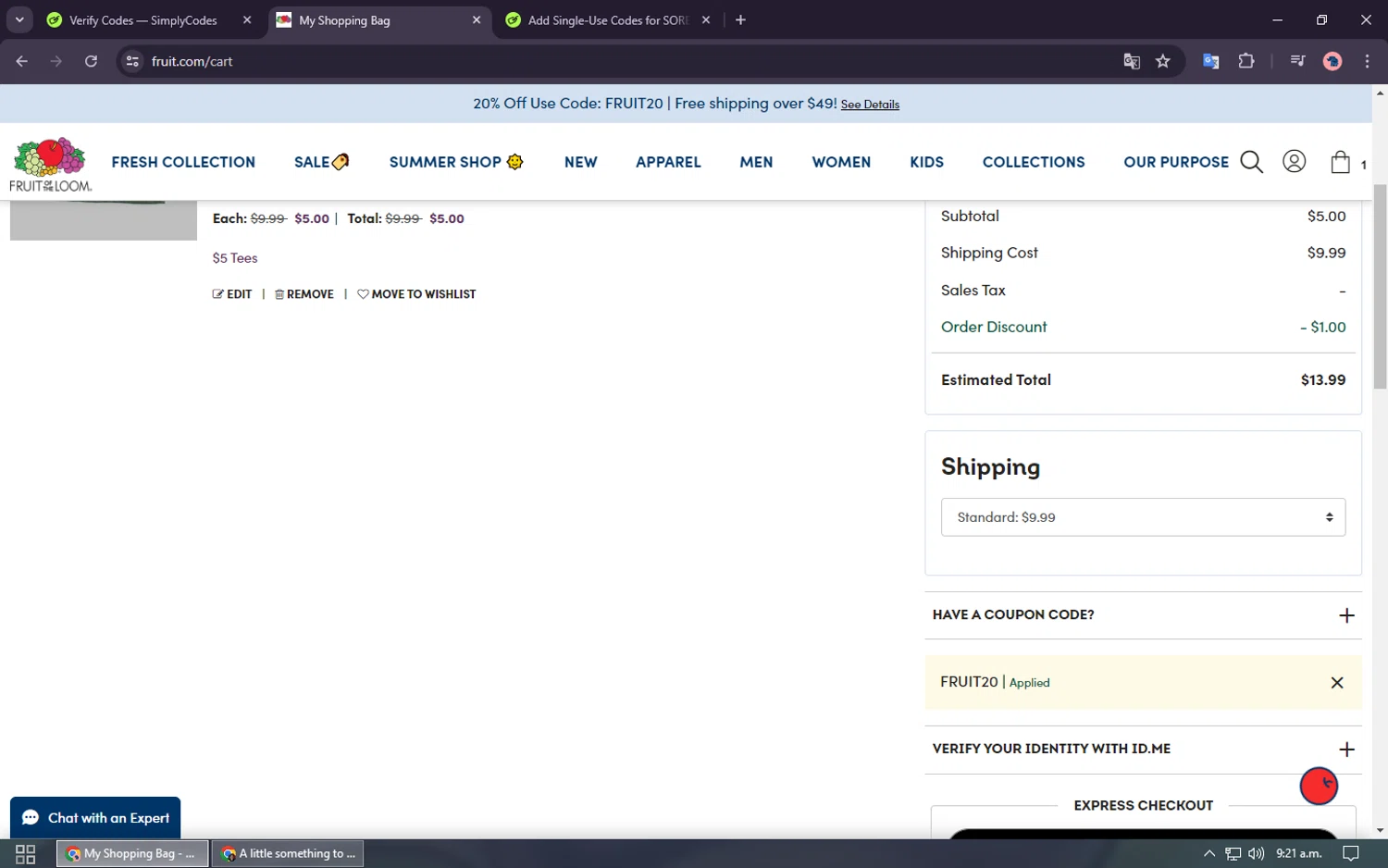Open Chat with an Expert

click(95, 818)
